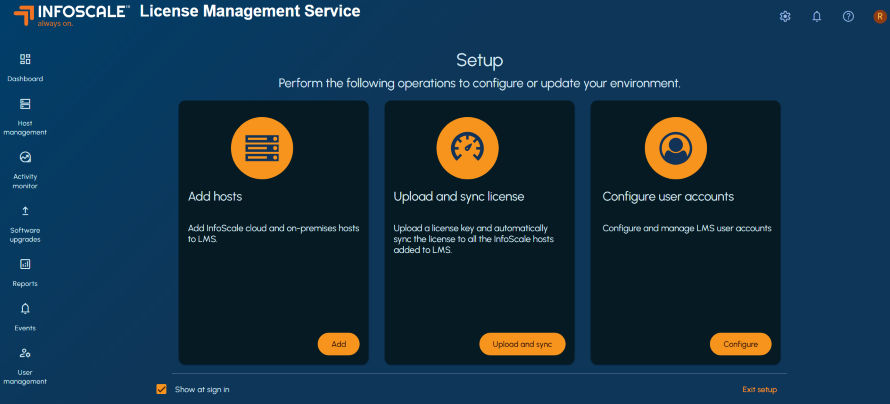The height and width of the screenshot is (404, 890).
Task: Open Reports chart icon
Action: pos(25,264)
